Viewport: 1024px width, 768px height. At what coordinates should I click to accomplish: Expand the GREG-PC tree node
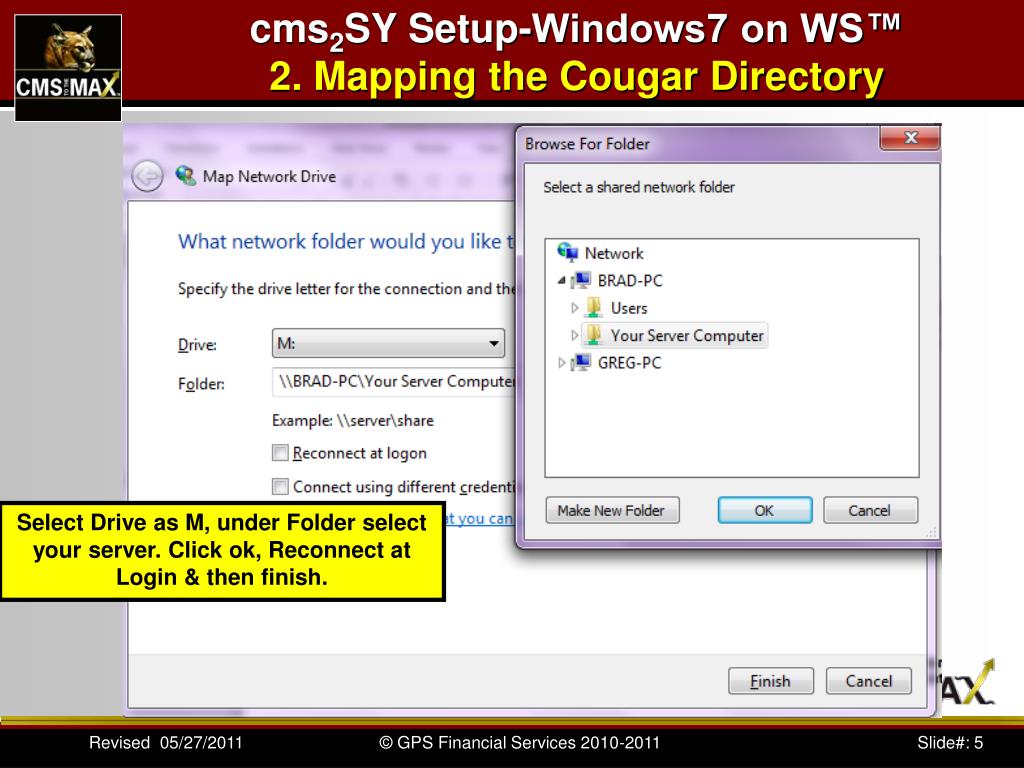click(x=562, y=362)
